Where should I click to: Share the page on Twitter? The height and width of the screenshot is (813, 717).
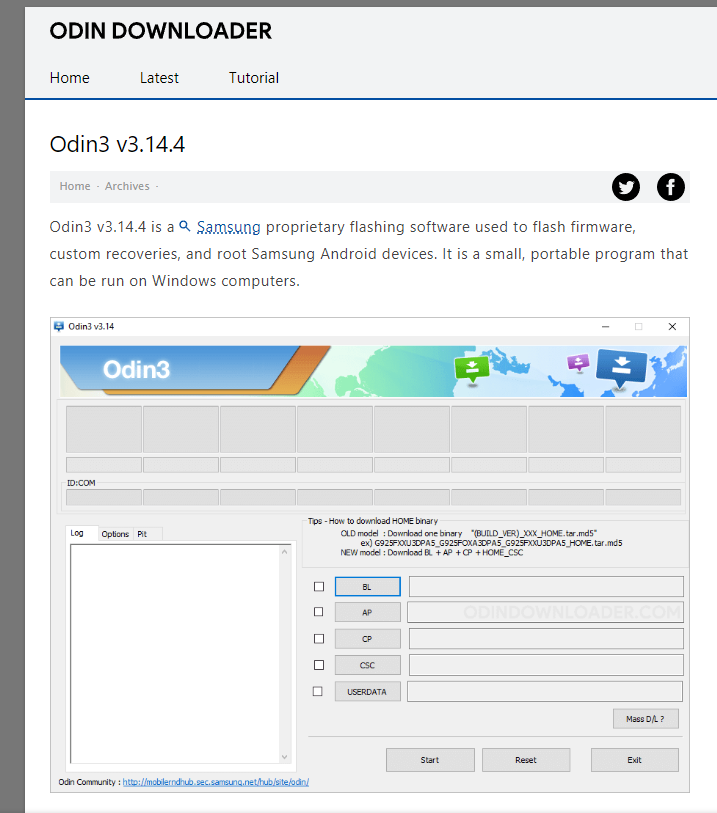pyautogui.click(x=626, y=187)
